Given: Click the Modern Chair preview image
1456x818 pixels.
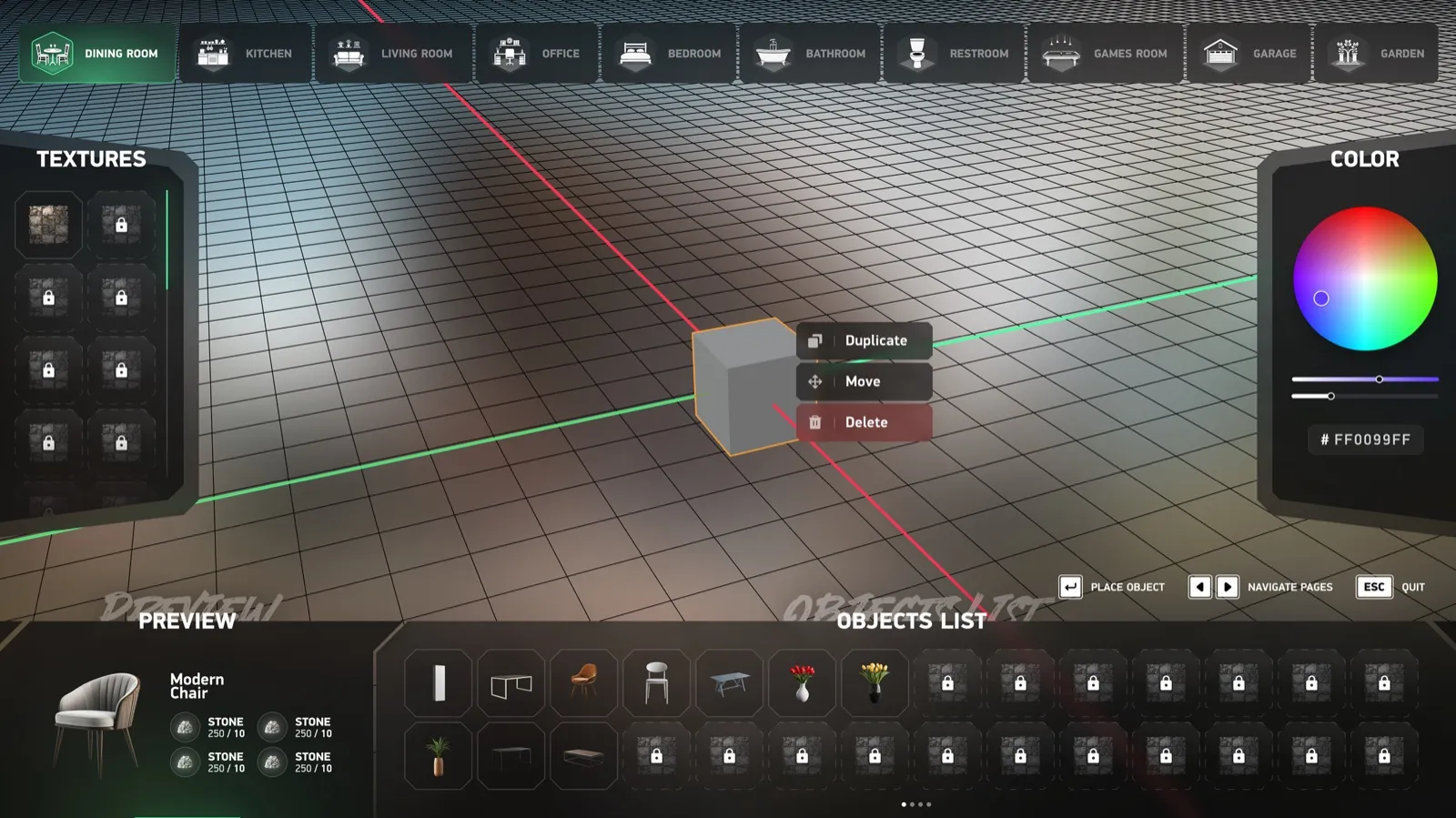Looking at the screenshot, I should coord(98,723).
